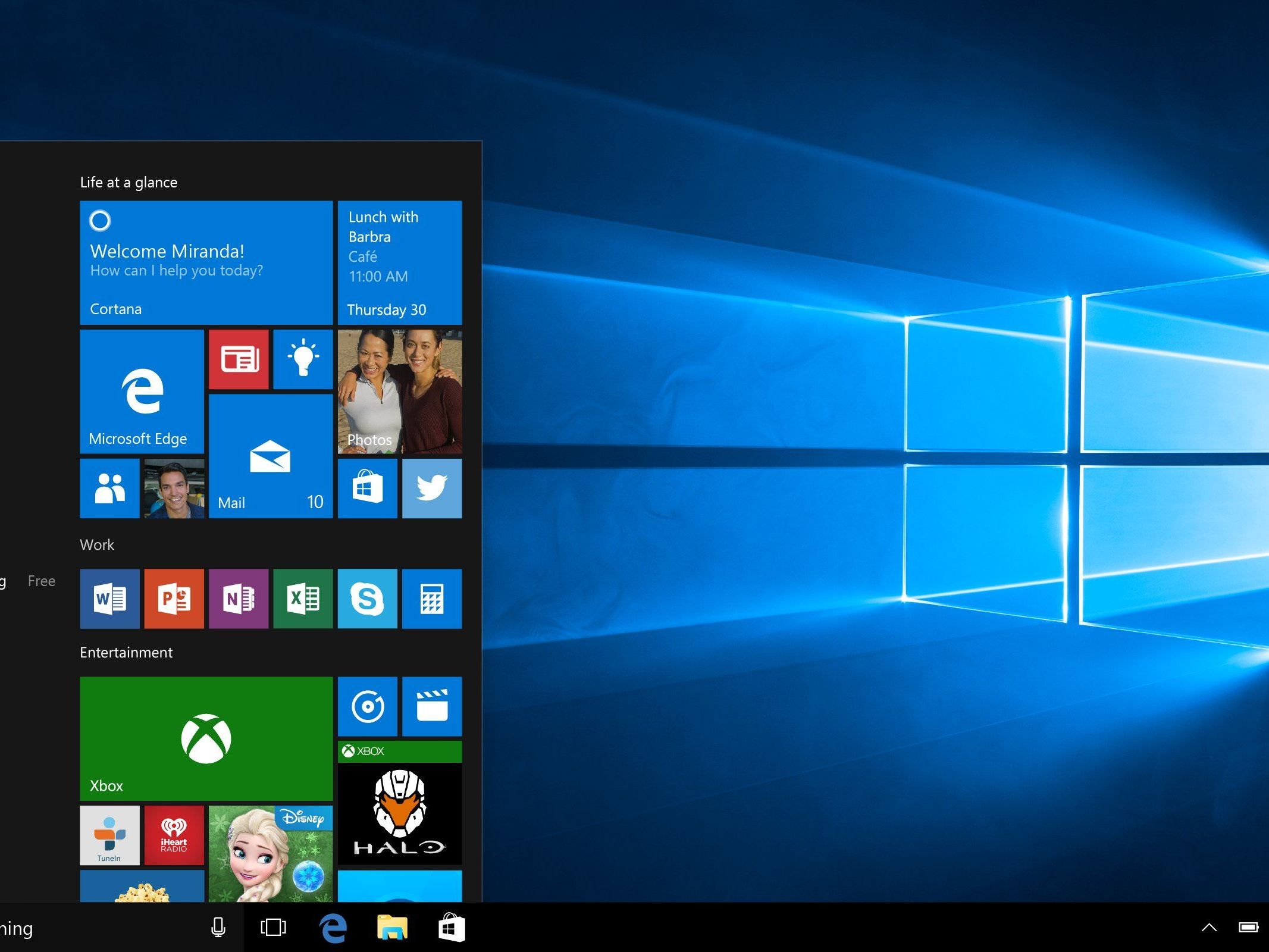Click the microphone icon in search box

point(218,927)
